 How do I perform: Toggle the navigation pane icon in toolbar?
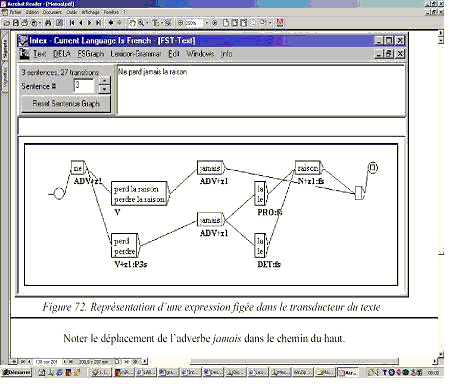[59, 23]
